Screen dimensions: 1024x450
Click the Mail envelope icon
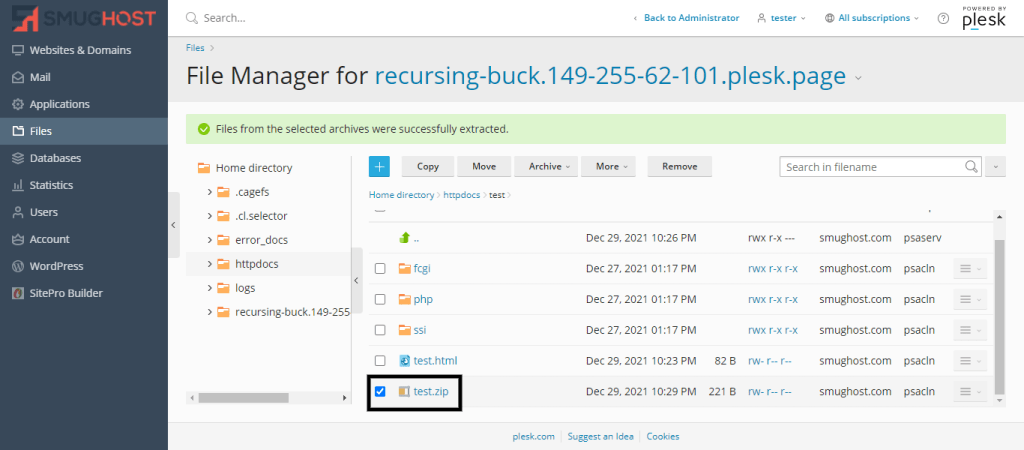tap(18, 77)
